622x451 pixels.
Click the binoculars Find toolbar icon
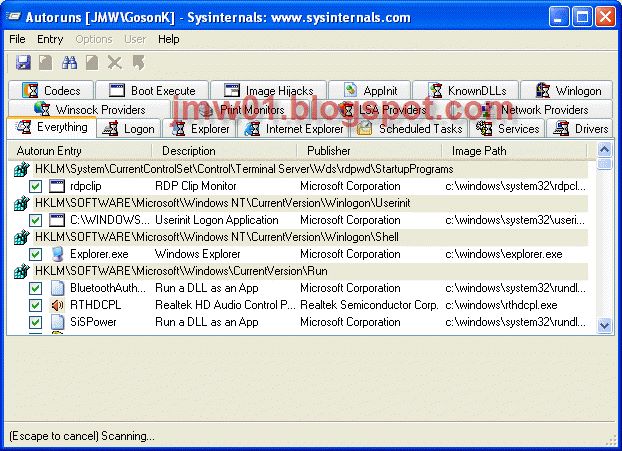click(69, 63)
